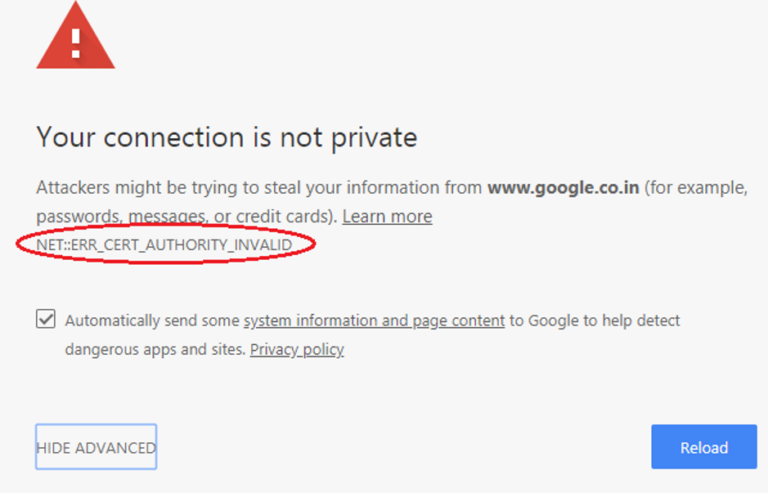Image resolution: width=768 pixels, height=493 pixels.
Task: Click the white exclamation mark in the triangle
Action: coord(76,40)
